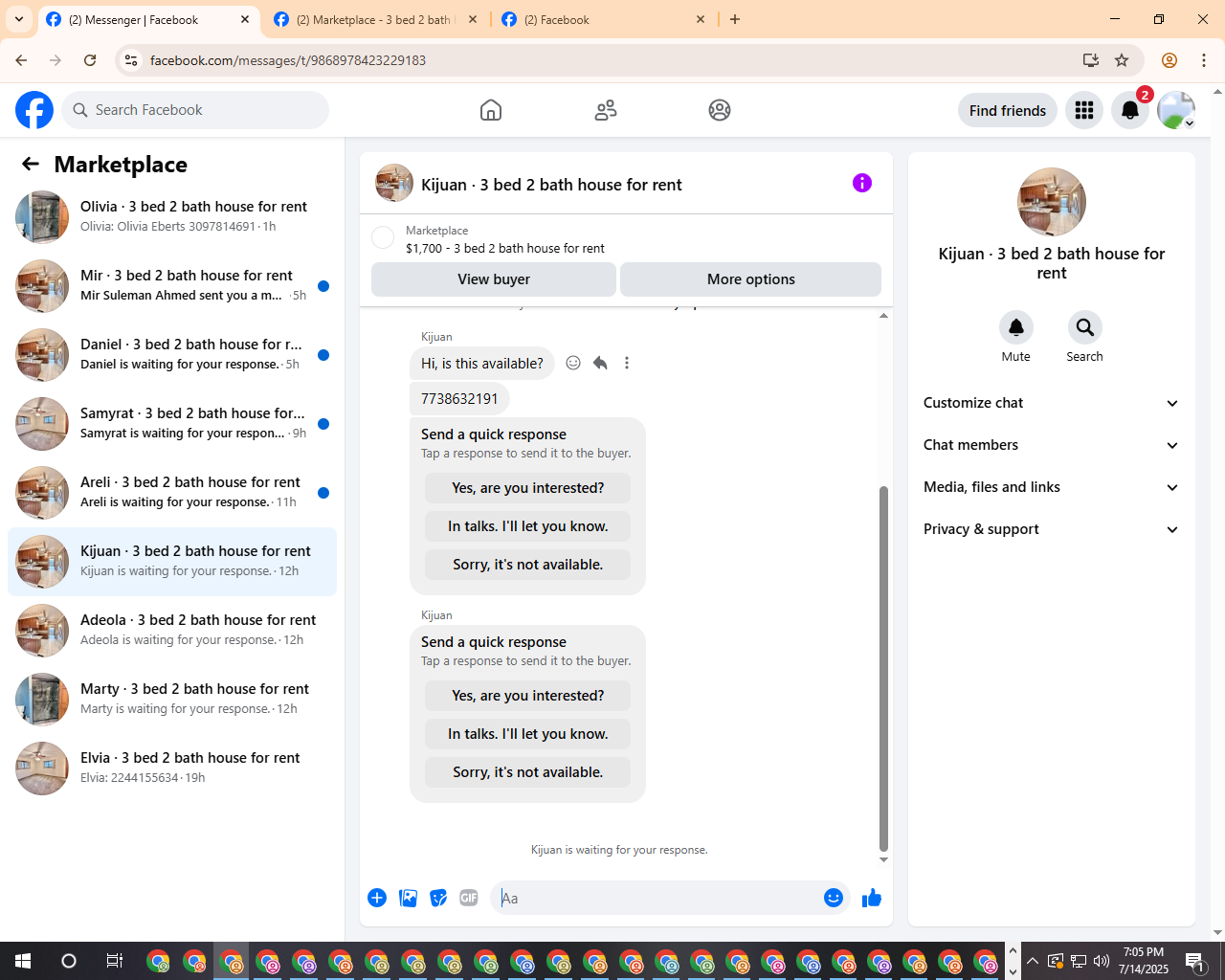Open more actions plus icon in composer

click(377, 898)
